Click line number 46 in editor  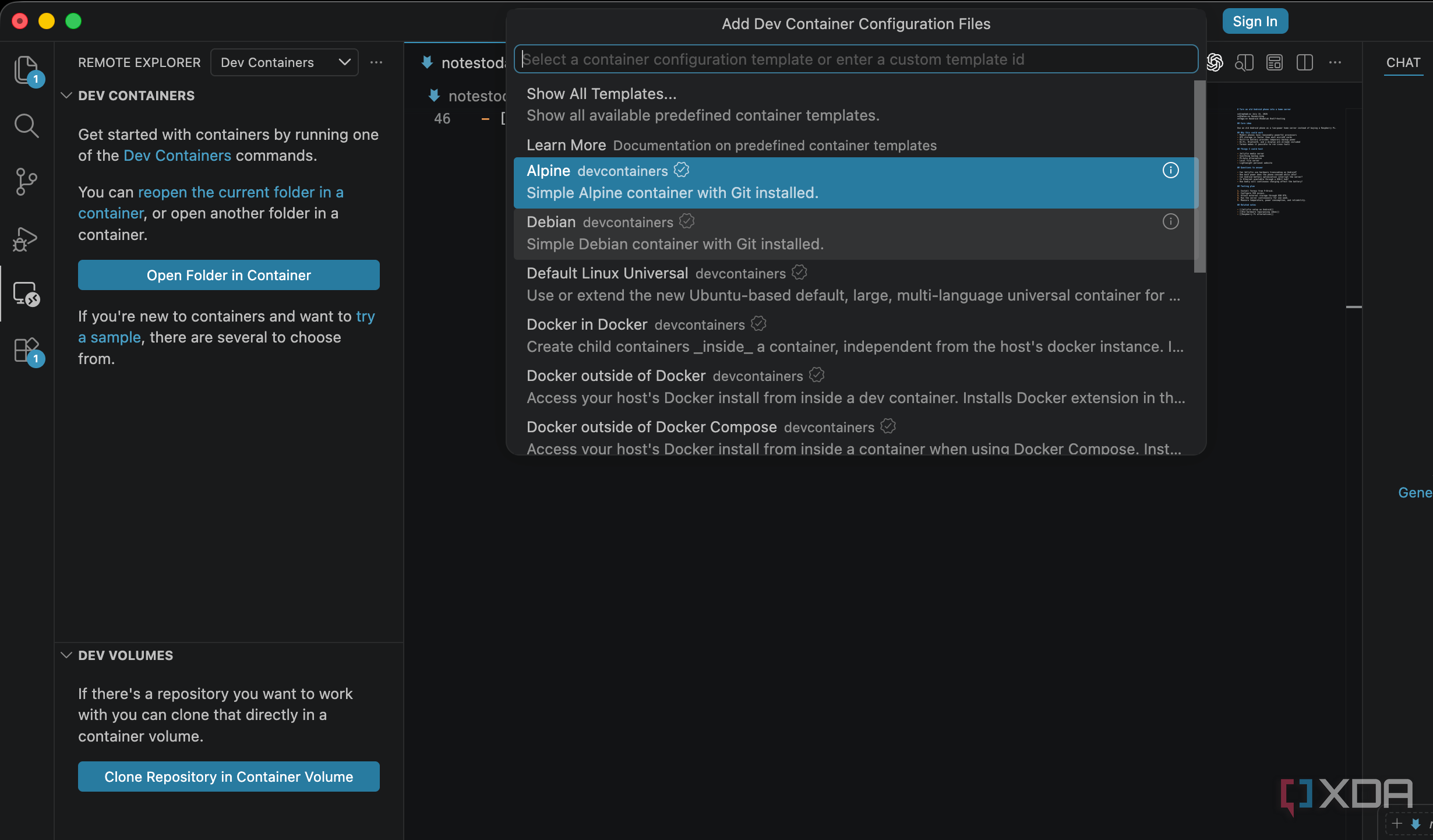click(442, 119)
